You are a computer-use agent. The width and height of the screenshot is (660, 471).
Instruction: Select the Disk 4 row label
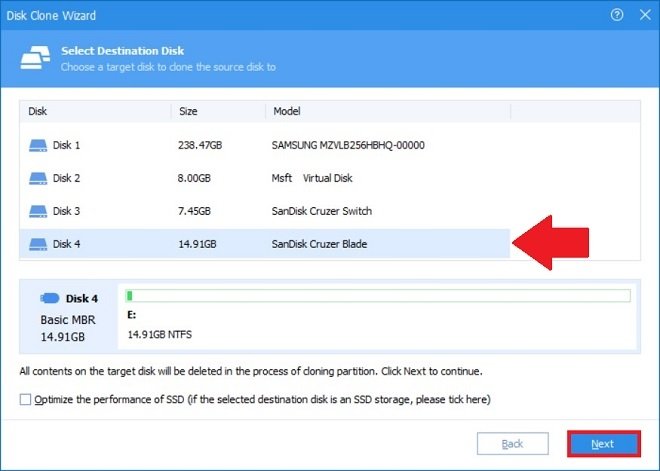pyautogui.click(x=66, y=244)
